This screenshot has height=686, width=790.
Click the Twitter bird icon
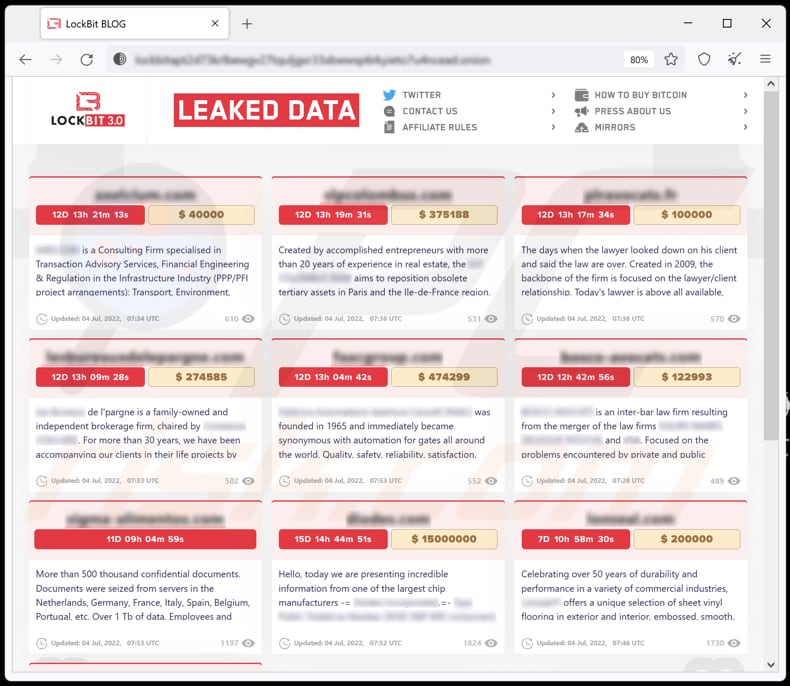(x=389, y=95)
